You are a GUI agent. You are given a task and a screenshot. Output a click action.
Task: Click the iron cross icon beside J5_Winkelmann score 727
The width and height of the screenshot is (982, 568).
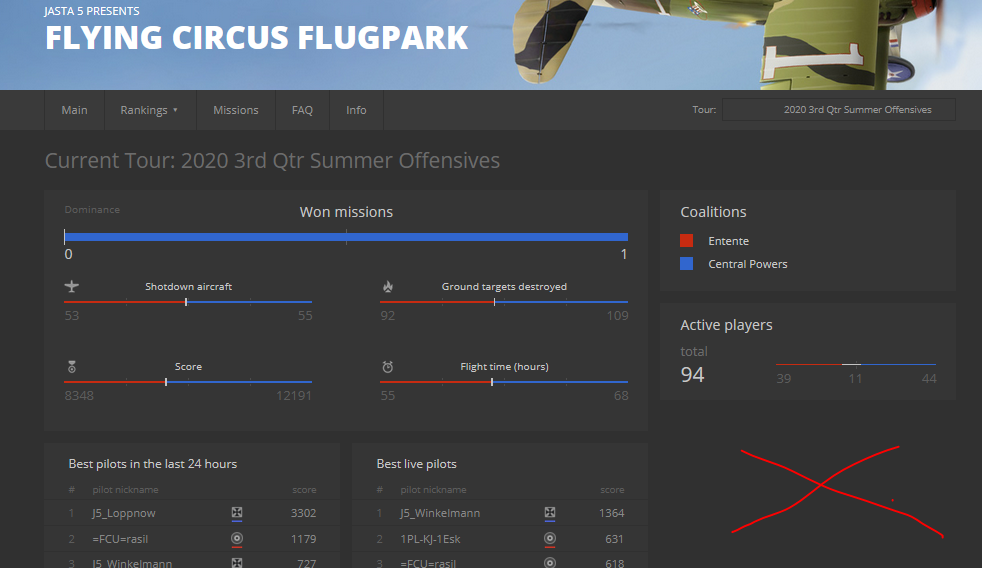[237, 562]
